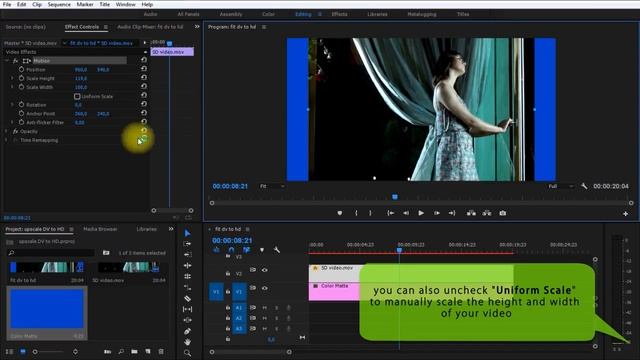Select the Slide tool

[187, 320]
